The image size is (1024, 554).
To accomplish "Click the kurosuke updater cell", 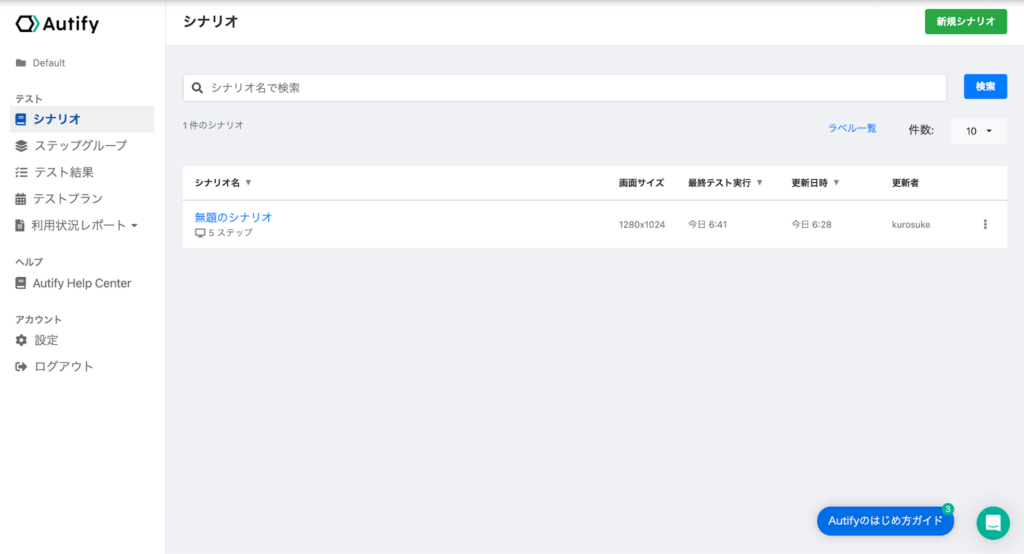I will (x=911, y=225).
